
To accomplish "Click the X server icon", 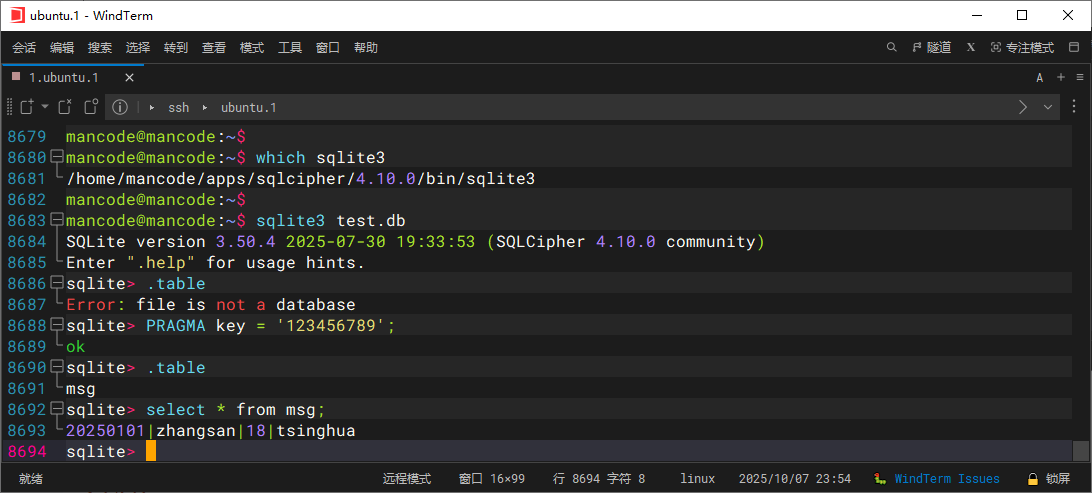I will (x=971, y=47).
